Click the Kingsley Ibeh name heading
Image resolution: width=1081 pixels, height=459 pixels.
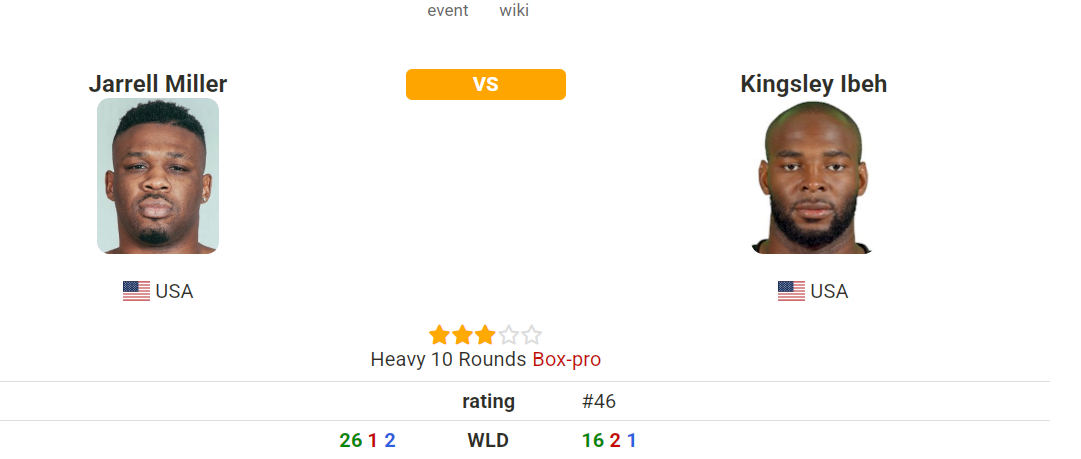(x=813, y=84)
